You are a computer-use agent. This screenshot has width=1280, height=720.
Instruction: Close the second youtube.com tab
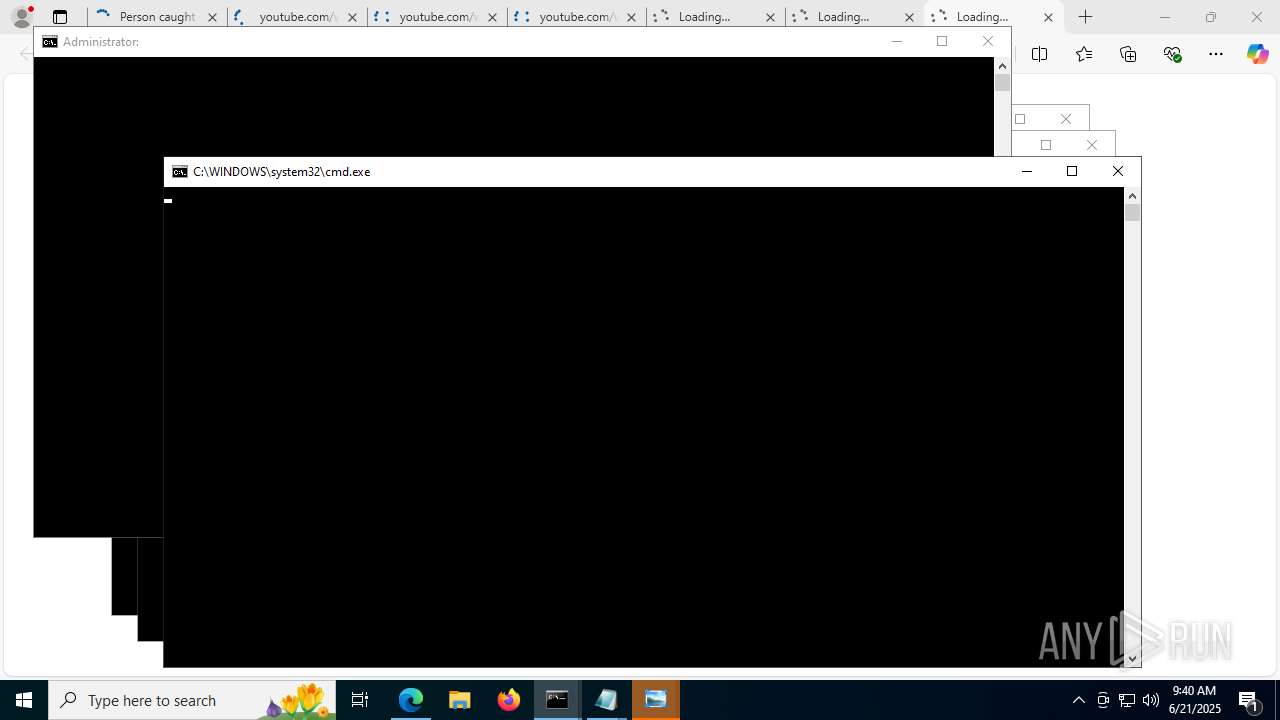click(x=492, y=17)
